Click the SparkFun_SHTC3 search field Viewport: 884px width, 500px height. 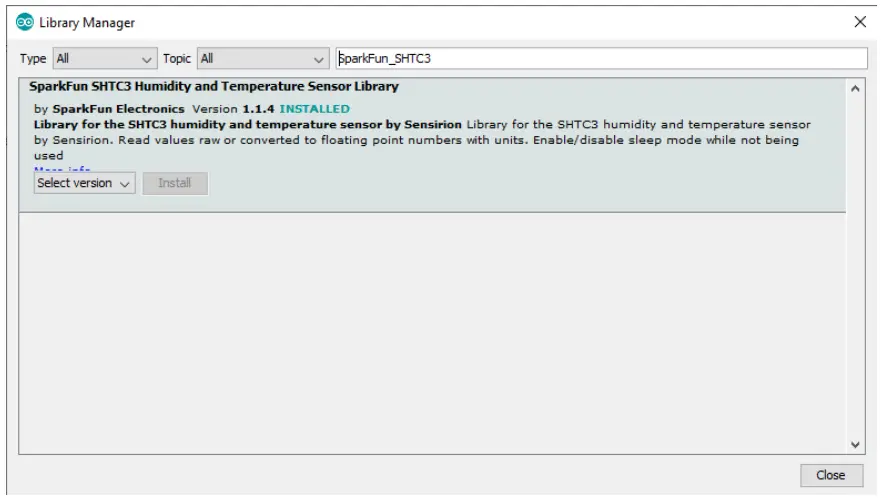point(600,59)
